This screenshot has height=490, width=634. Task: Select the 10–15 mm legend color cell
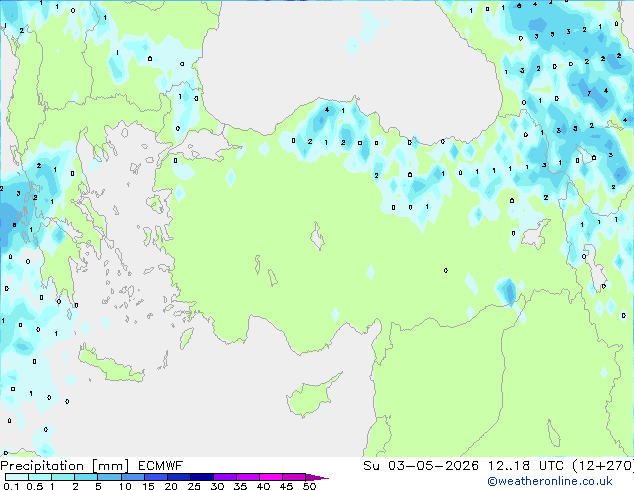pos(132,477)
